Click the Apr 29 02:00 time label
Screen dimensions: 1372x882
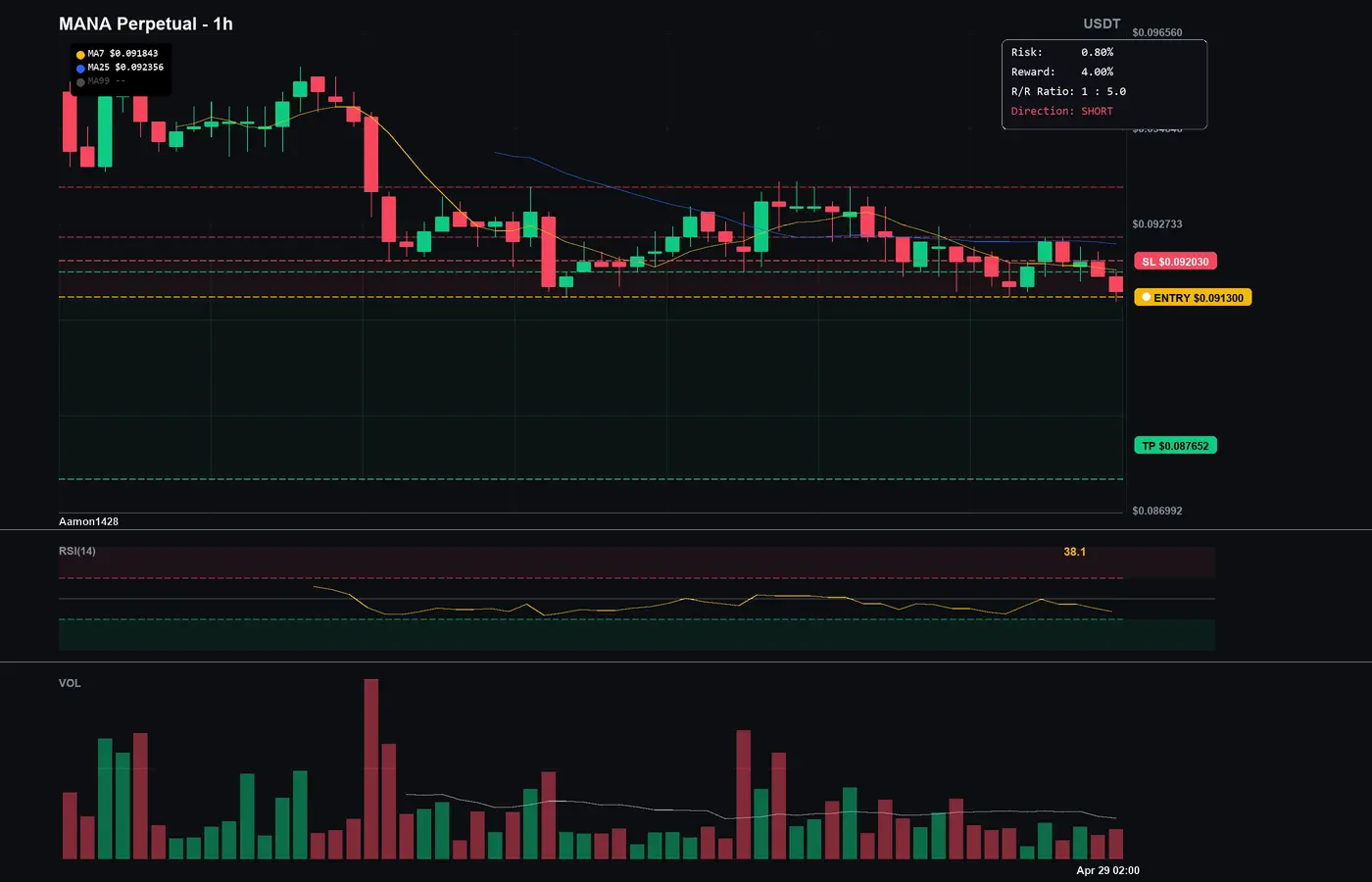click(1107, 870)
